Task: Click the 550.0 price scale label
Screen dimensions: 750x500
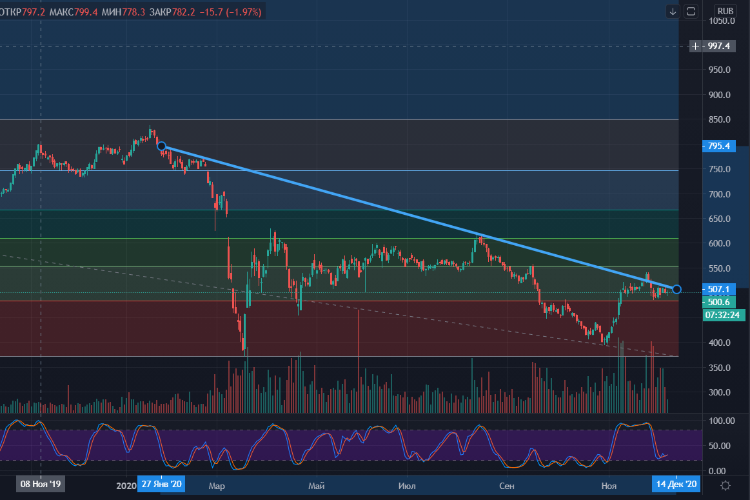Action: [720, 268]
